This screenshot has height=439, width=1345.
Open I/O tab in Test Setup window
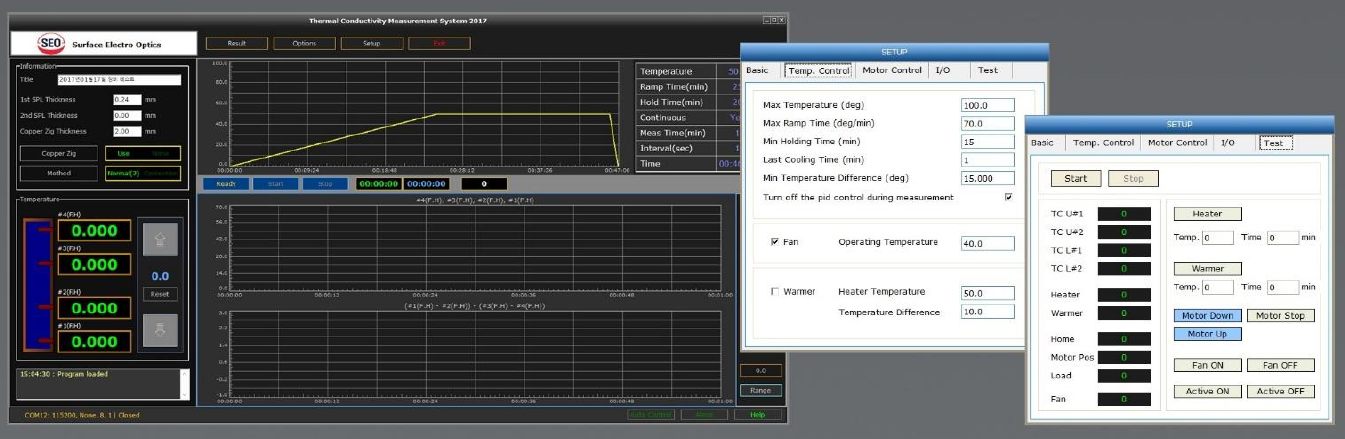(x=1229, y=143)
